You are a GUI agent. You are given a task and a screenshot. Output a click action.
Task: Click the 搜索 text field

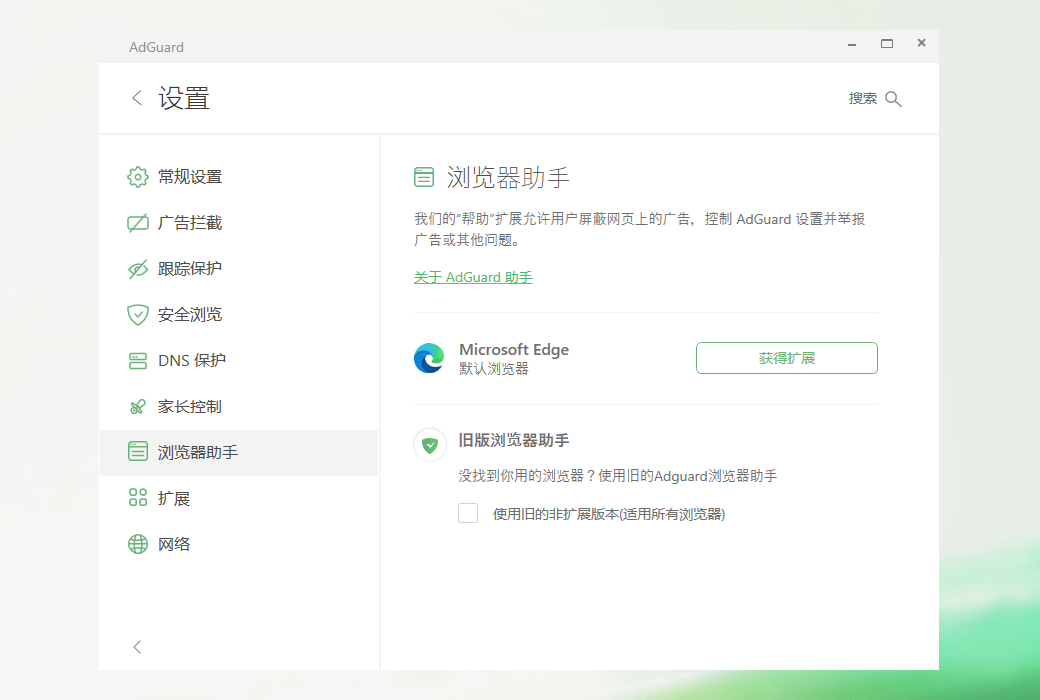tap(862, 98)
